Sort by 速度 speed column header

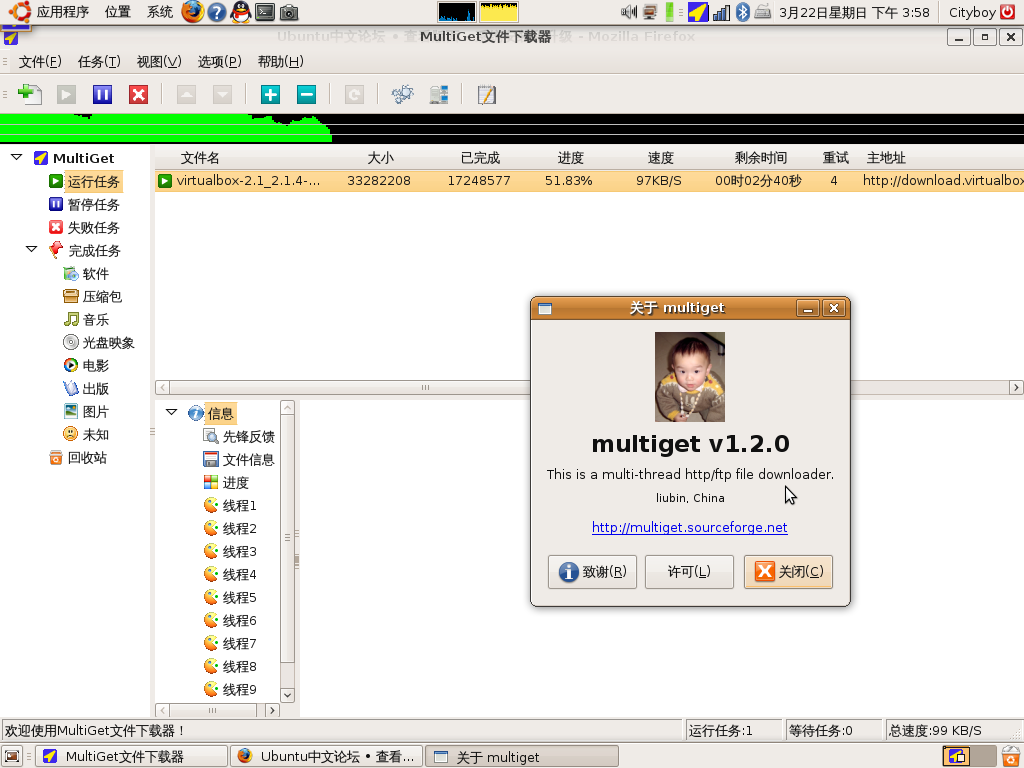pos(660,157)
